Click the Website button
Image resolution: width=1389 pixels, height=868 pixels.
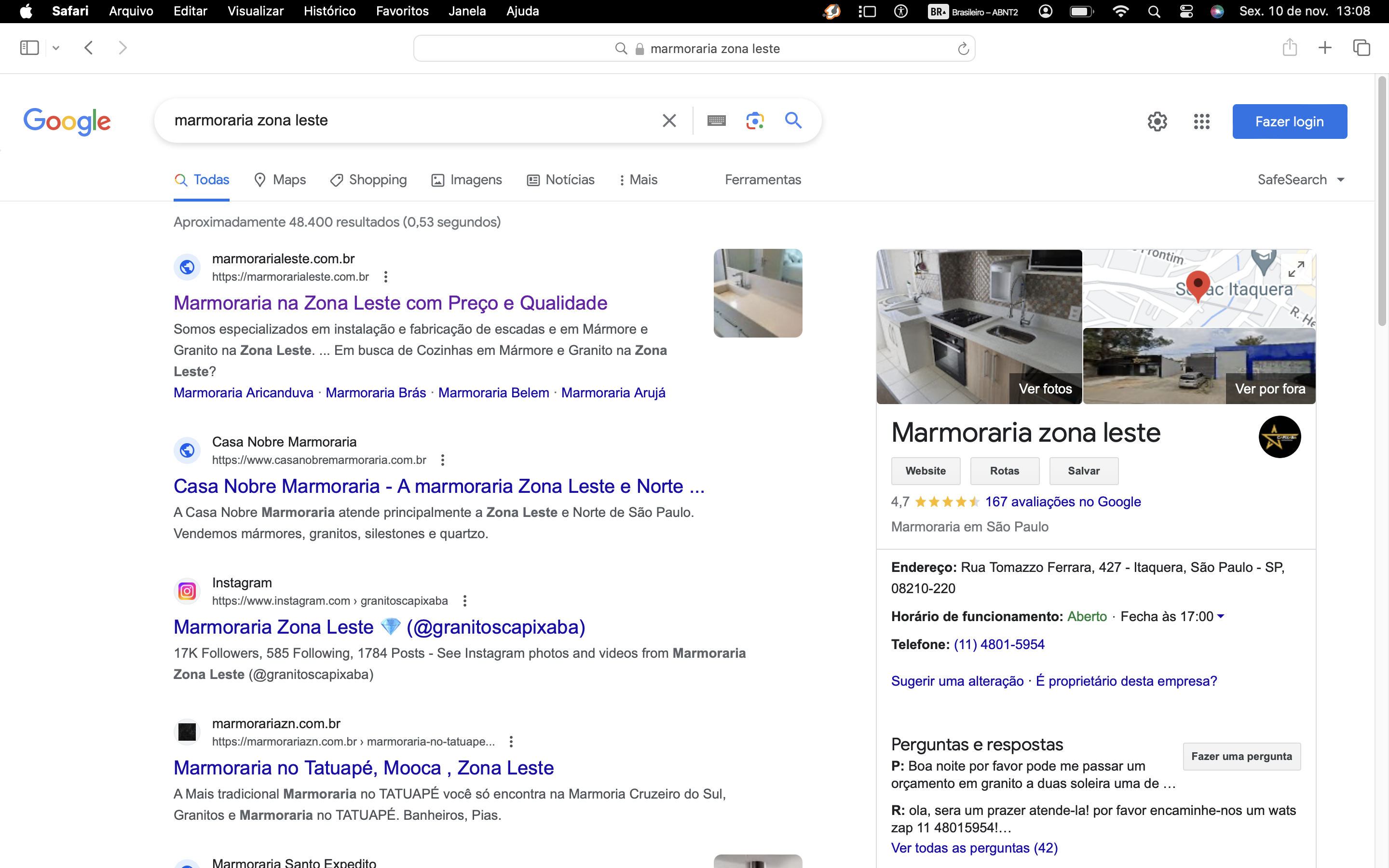[925, 471]
